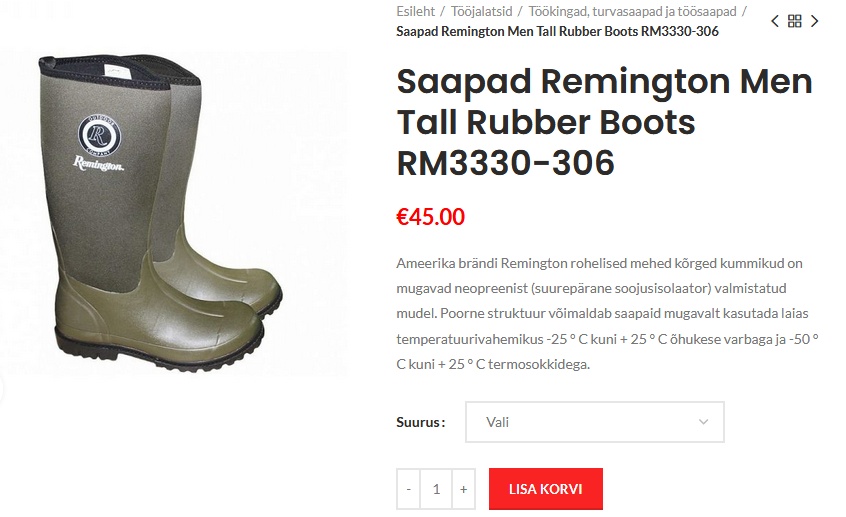846x517 pixels.
Task: Click the LISA KORVI add-to-cart button
Action: (x=545, y=489)
